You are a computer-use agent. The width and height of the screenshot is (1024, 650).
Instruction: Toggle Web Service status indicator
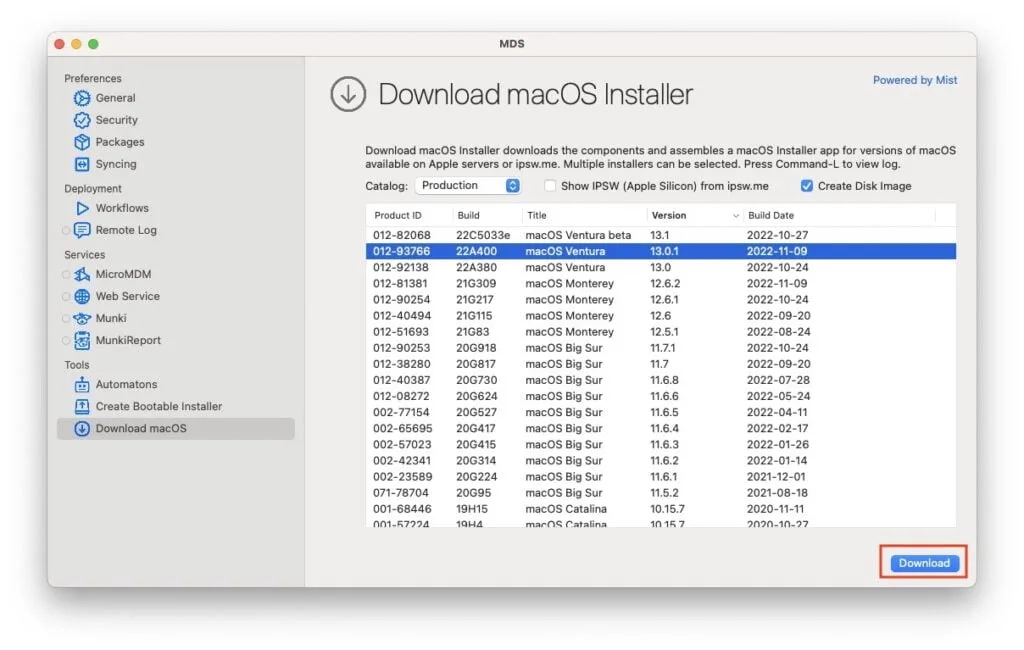pos(65,297)
